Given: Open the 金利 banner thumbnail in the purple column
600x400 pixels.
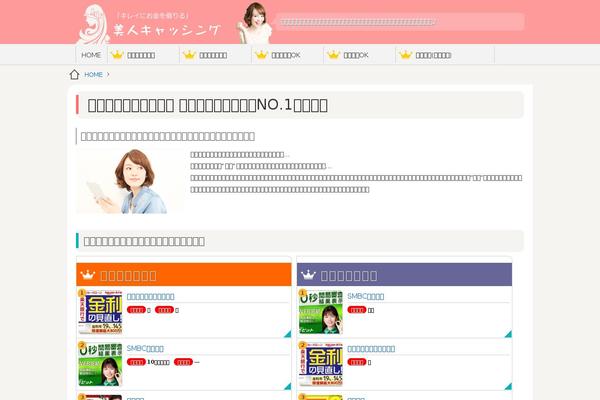Looking at the screenshot, I should click(321, 364).
